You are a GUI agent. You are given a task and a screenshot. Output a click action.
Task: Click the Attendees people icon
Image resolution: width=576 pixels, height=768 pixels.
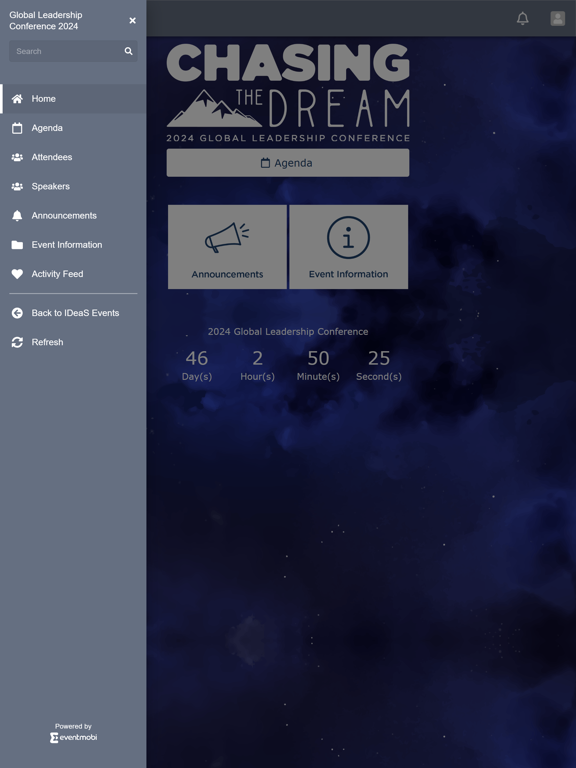point(17,157)
